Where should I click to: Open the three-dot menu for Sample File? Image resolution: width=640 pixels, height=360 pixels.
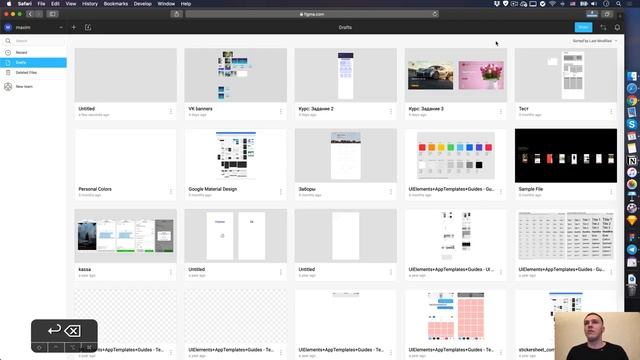(x=611, y=191)
